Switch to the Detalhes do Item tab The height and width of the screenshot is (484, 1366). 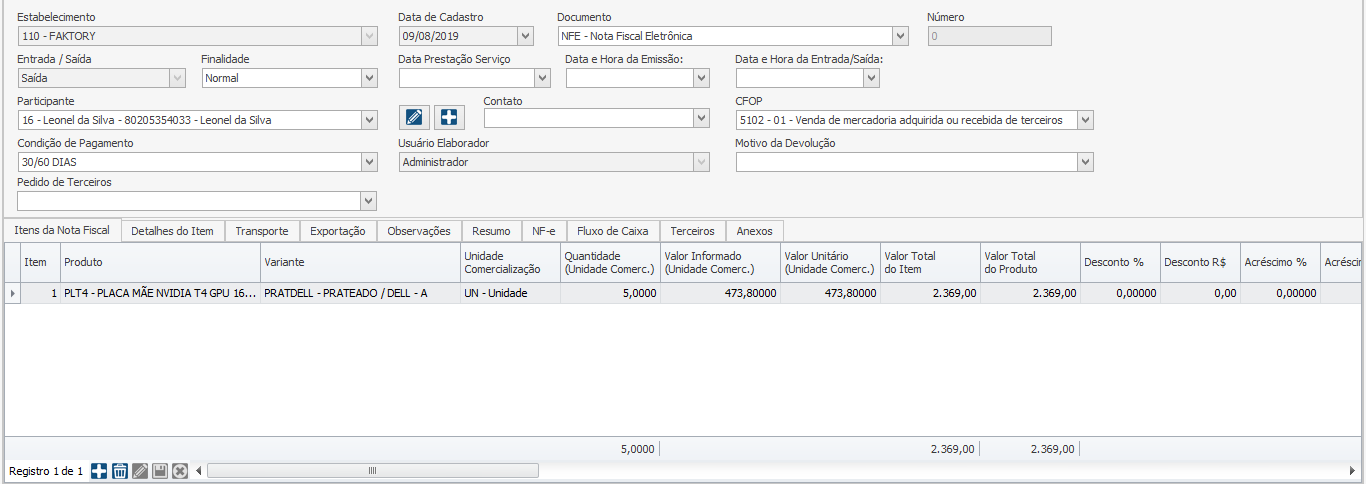click(172, 231)
